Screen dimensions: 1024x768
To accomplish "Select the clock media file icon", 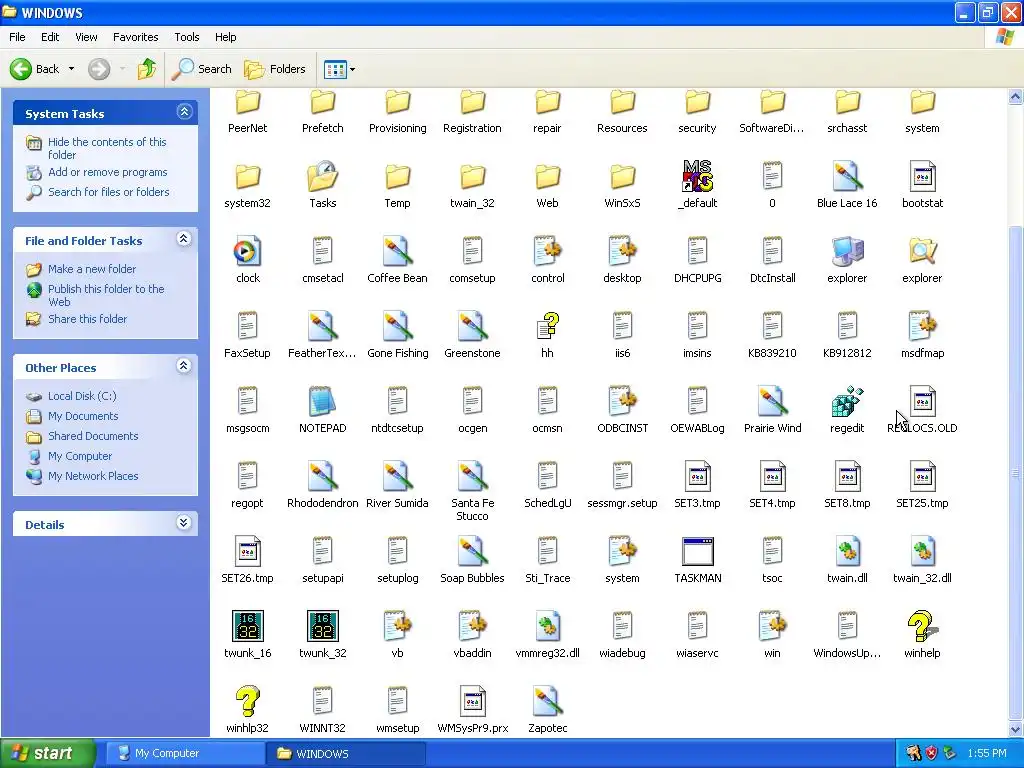I will 248,251.
